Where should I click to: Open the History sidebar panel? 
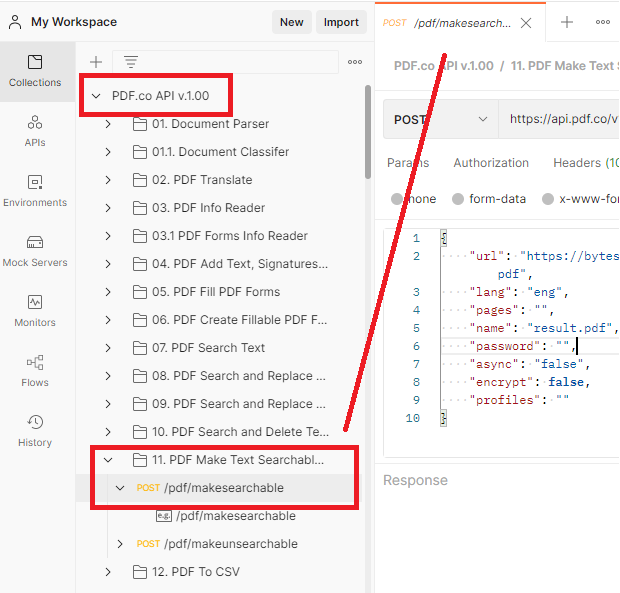[x=35, y=431]
